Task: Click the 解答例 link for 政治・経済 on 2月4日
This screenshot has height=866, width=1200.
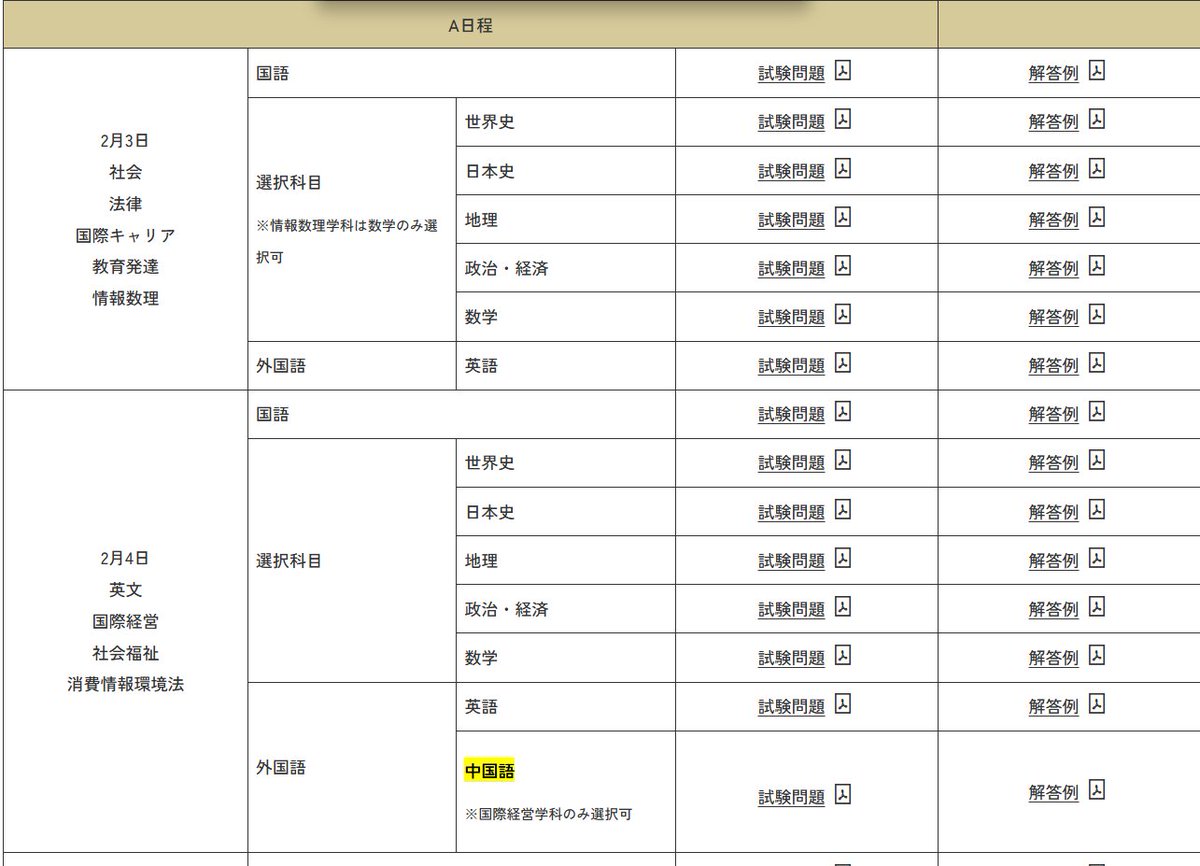Action: coord(1055,608)
